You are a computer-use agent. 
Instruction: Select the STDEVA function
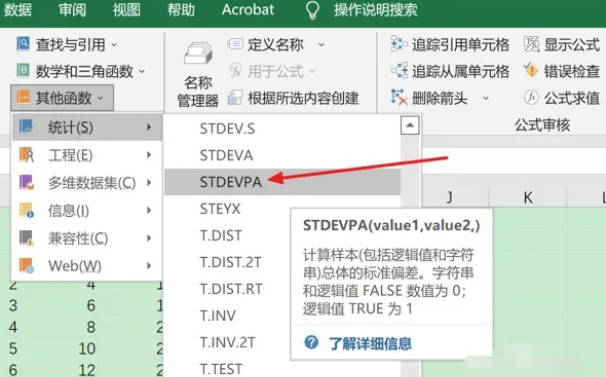pos(226,155)
